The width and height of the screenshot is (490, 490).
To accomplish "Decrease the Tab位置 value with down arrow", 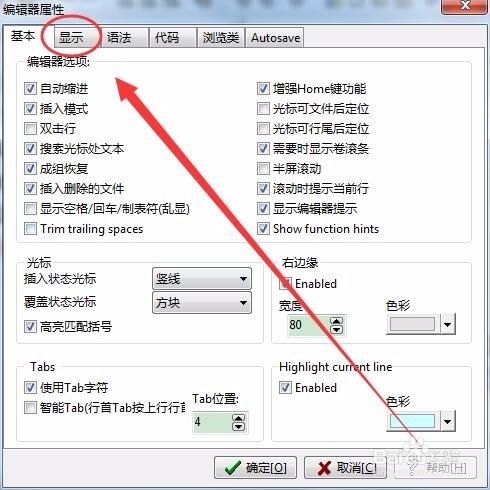I will 238,426.
